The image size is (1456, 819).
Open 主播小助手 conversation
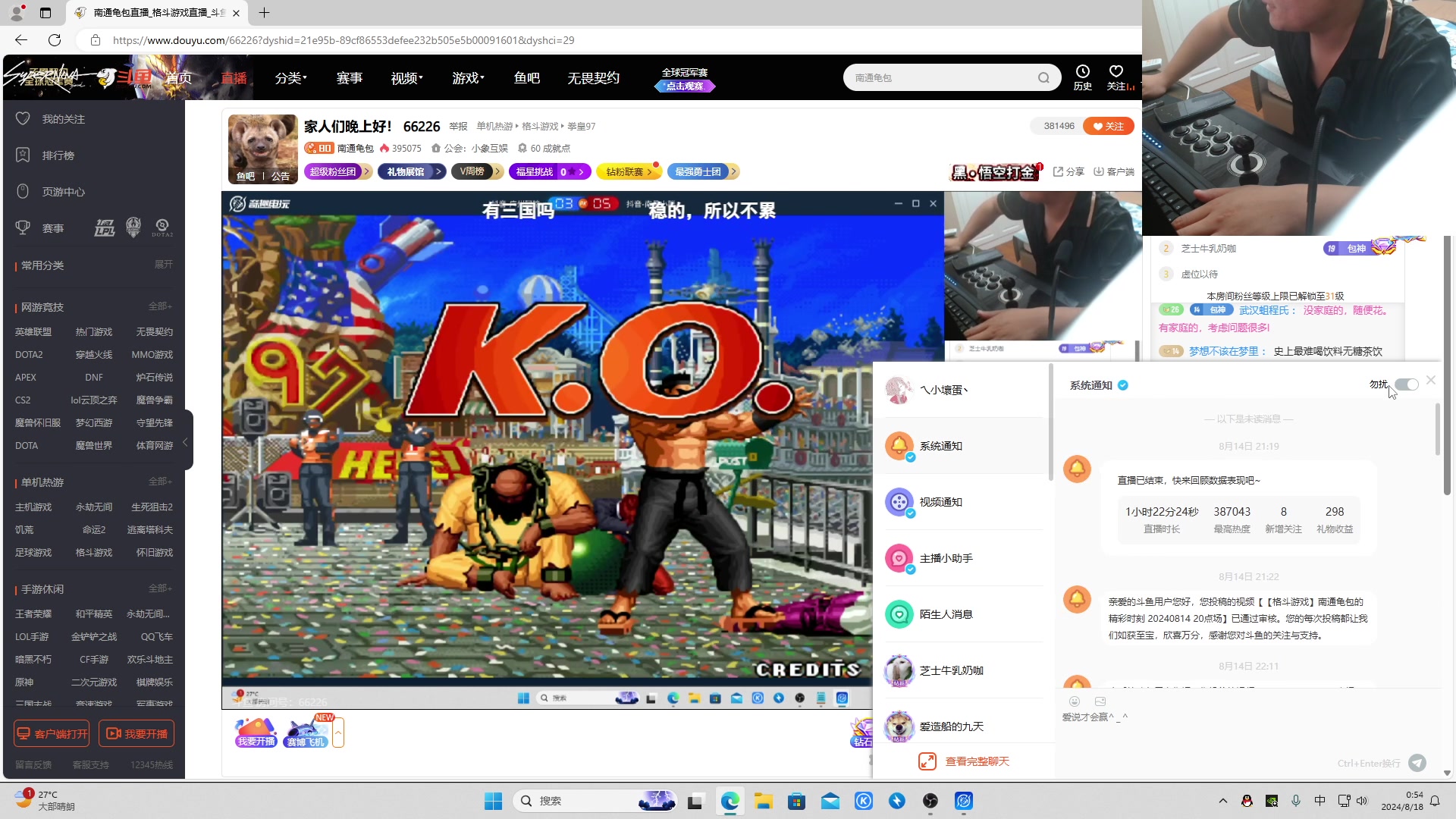[963, 558]
